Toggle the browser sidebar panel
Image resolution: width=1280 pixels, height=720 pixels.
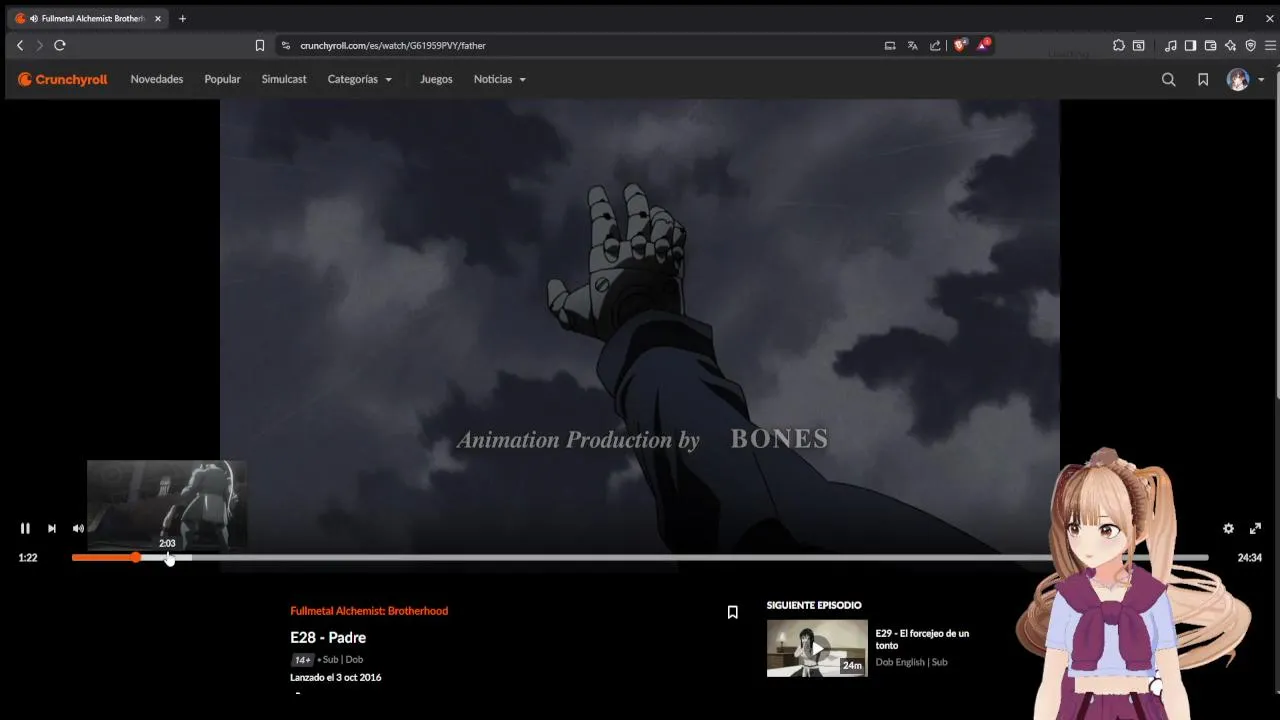(x=1190, y=45)
